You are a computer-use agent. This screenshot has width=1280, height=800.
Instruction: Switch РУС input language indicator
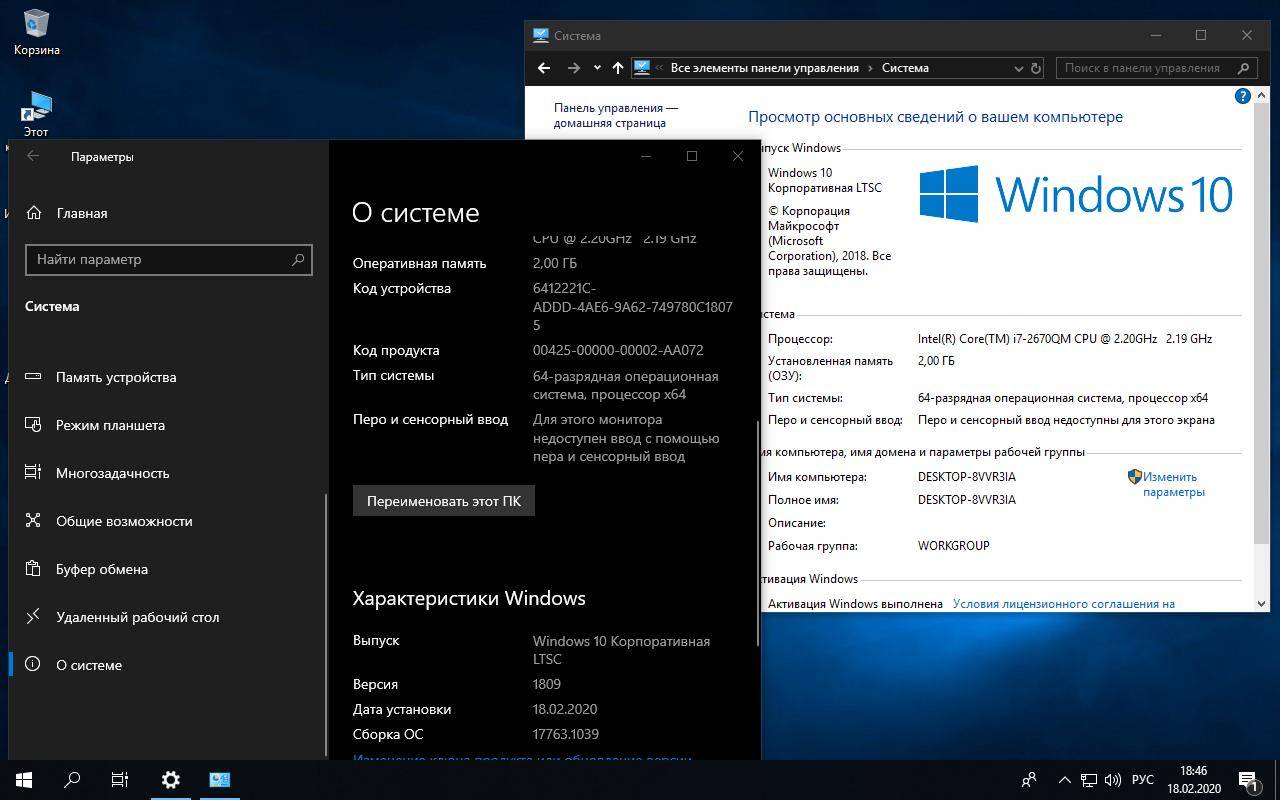point(1143,780)
